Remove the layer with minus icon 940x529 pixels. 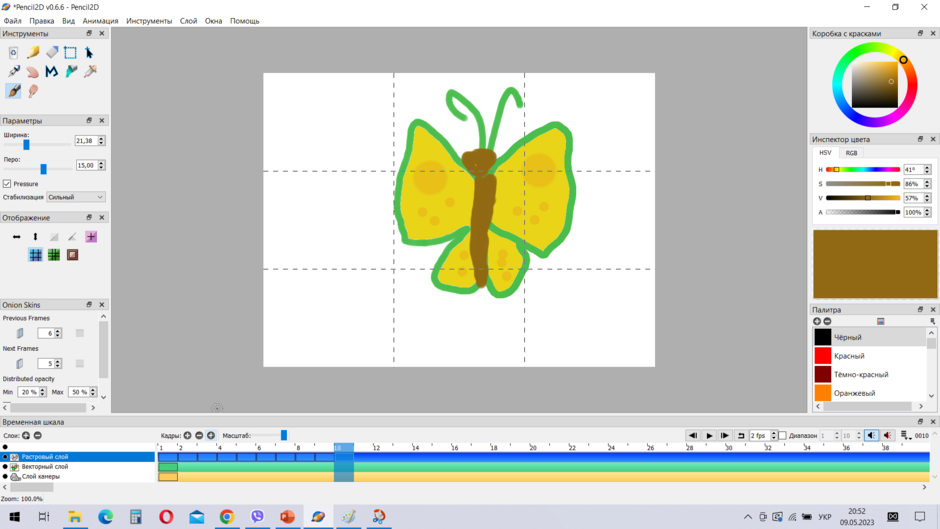[x=37, y=435]
